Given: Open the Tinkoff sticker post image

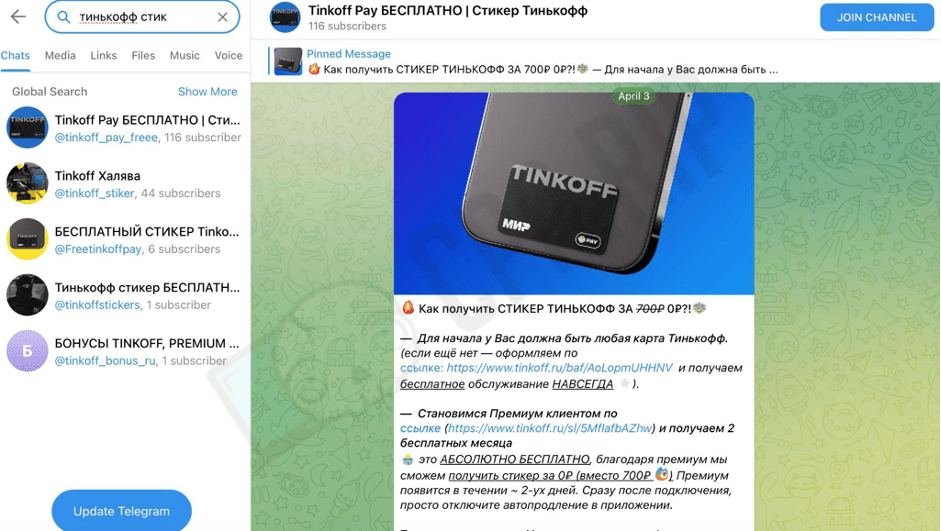Looking at the screenshot, I should click(x=574, y=193).
